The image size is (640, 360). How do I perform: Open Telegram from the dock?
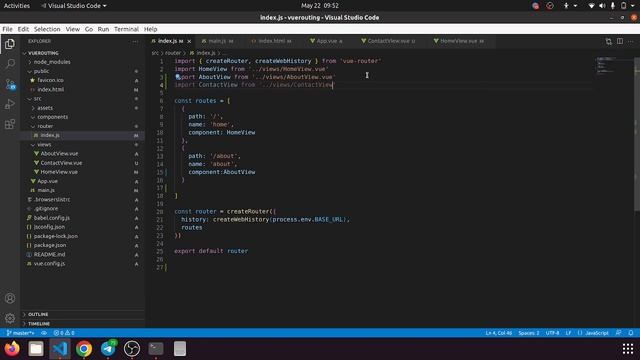[x=108, y=349]
